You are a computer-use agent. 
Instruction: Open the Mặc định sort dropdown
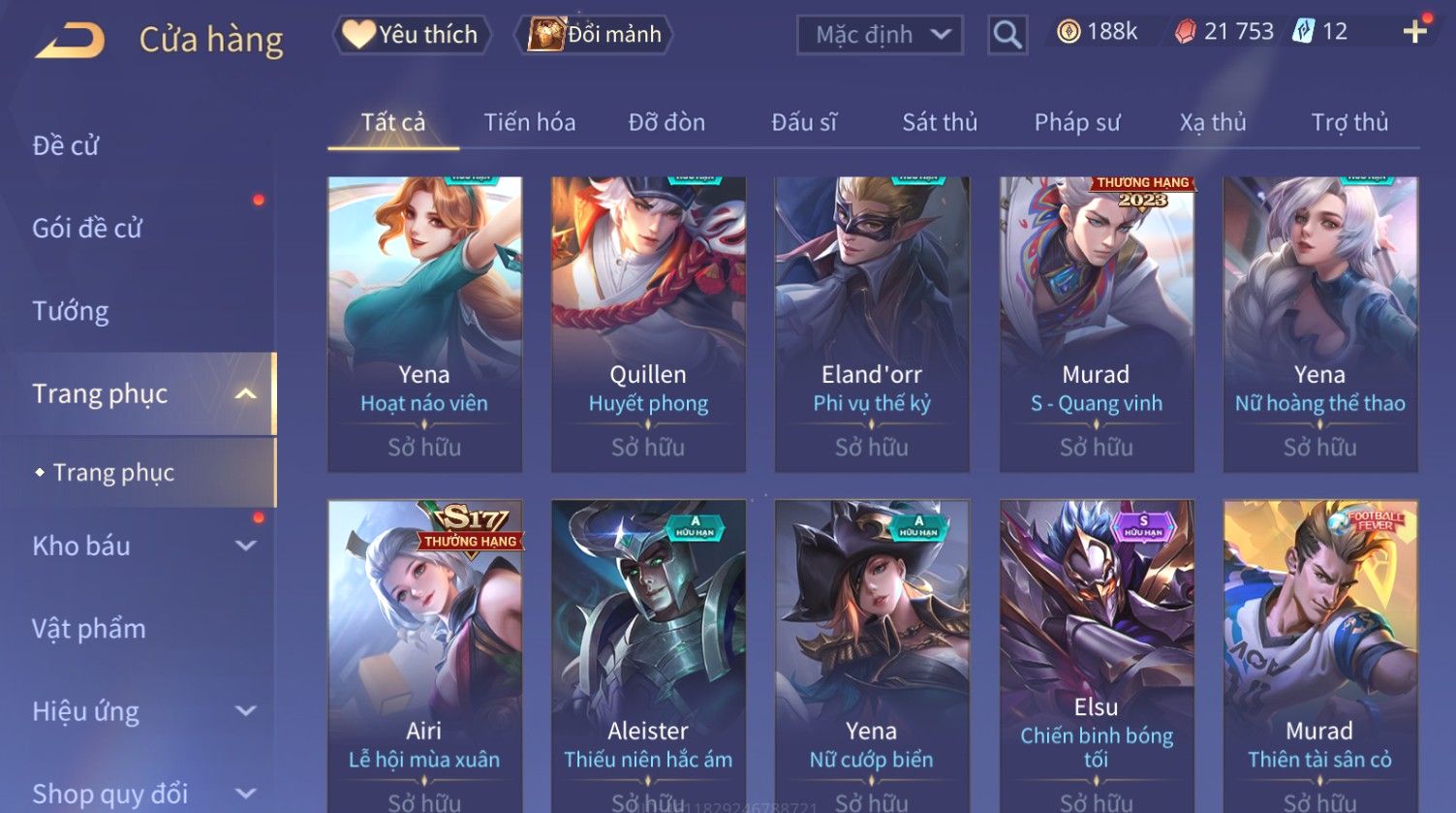[880, 35]
